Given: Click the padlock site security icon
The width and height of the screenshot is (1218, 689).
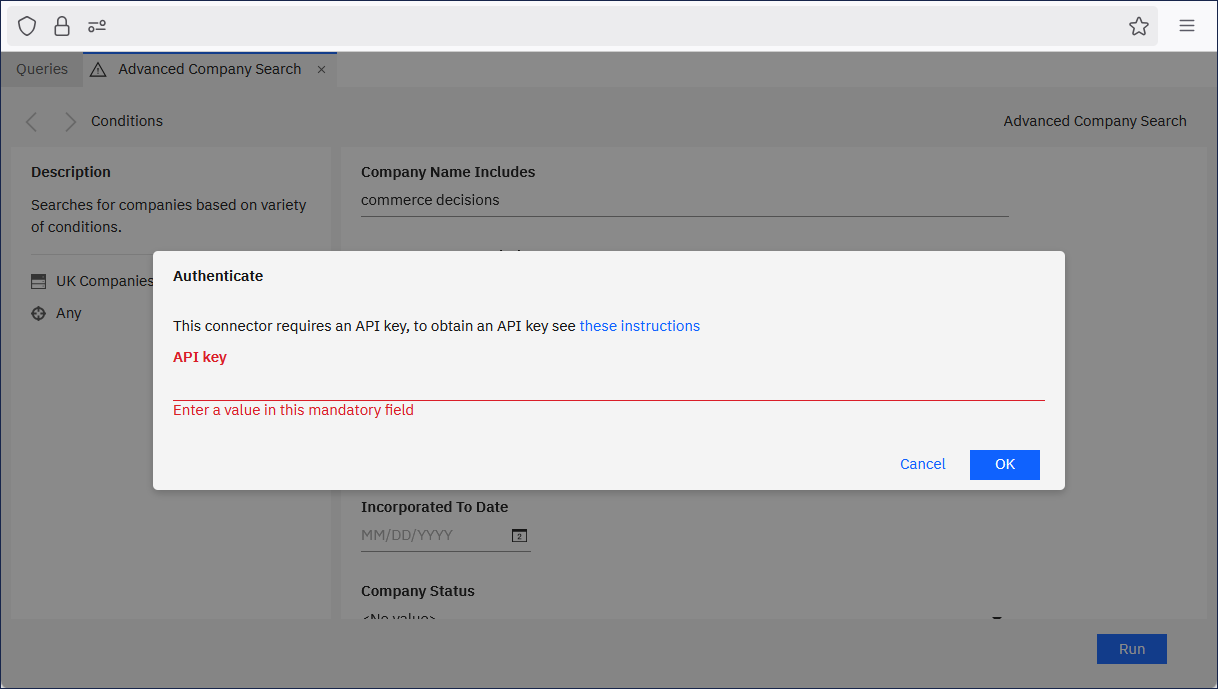Looking at the screenshot, I should coord(62,26).
